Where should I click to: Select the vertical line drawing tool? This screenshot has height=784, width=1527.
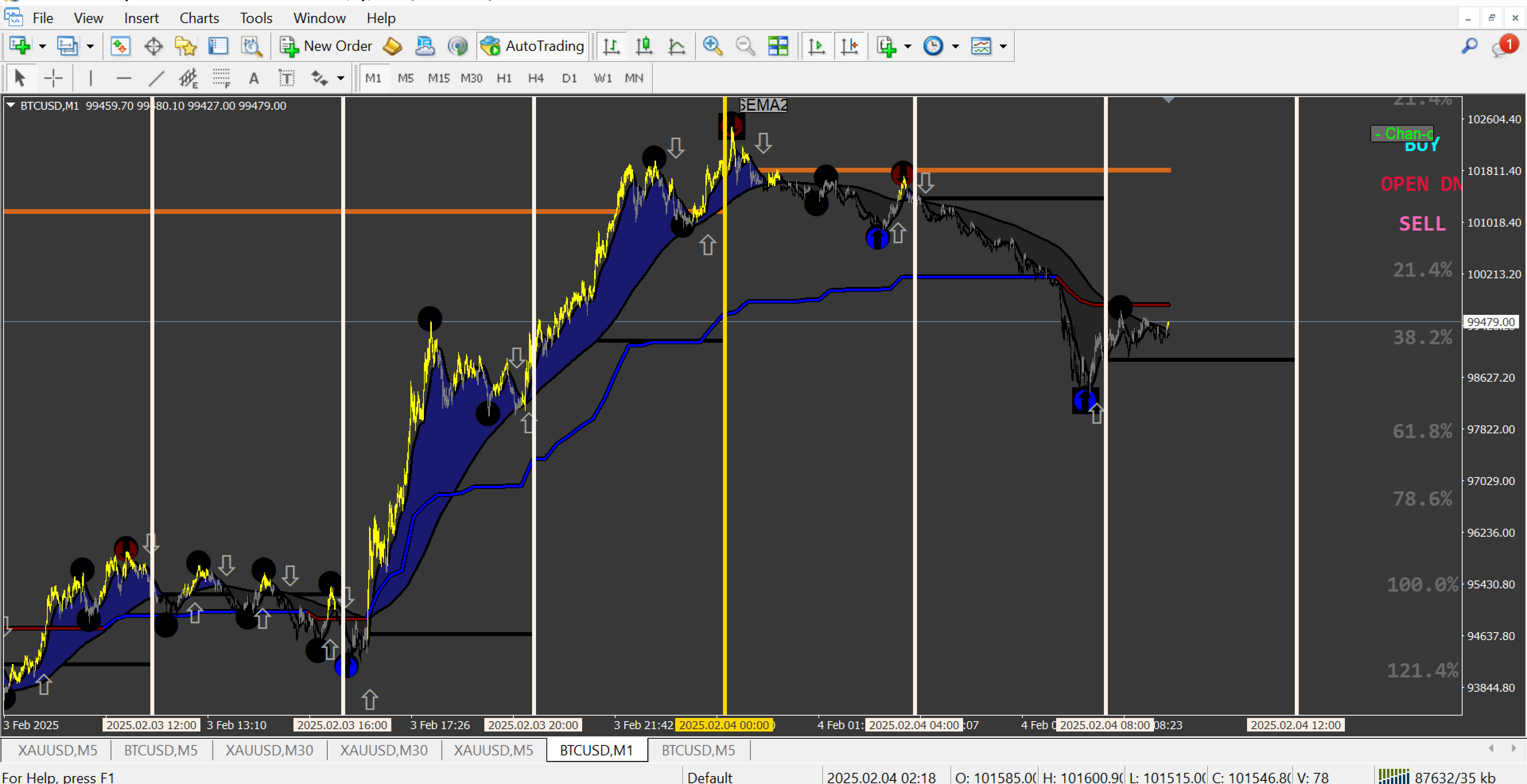(90, 78)
